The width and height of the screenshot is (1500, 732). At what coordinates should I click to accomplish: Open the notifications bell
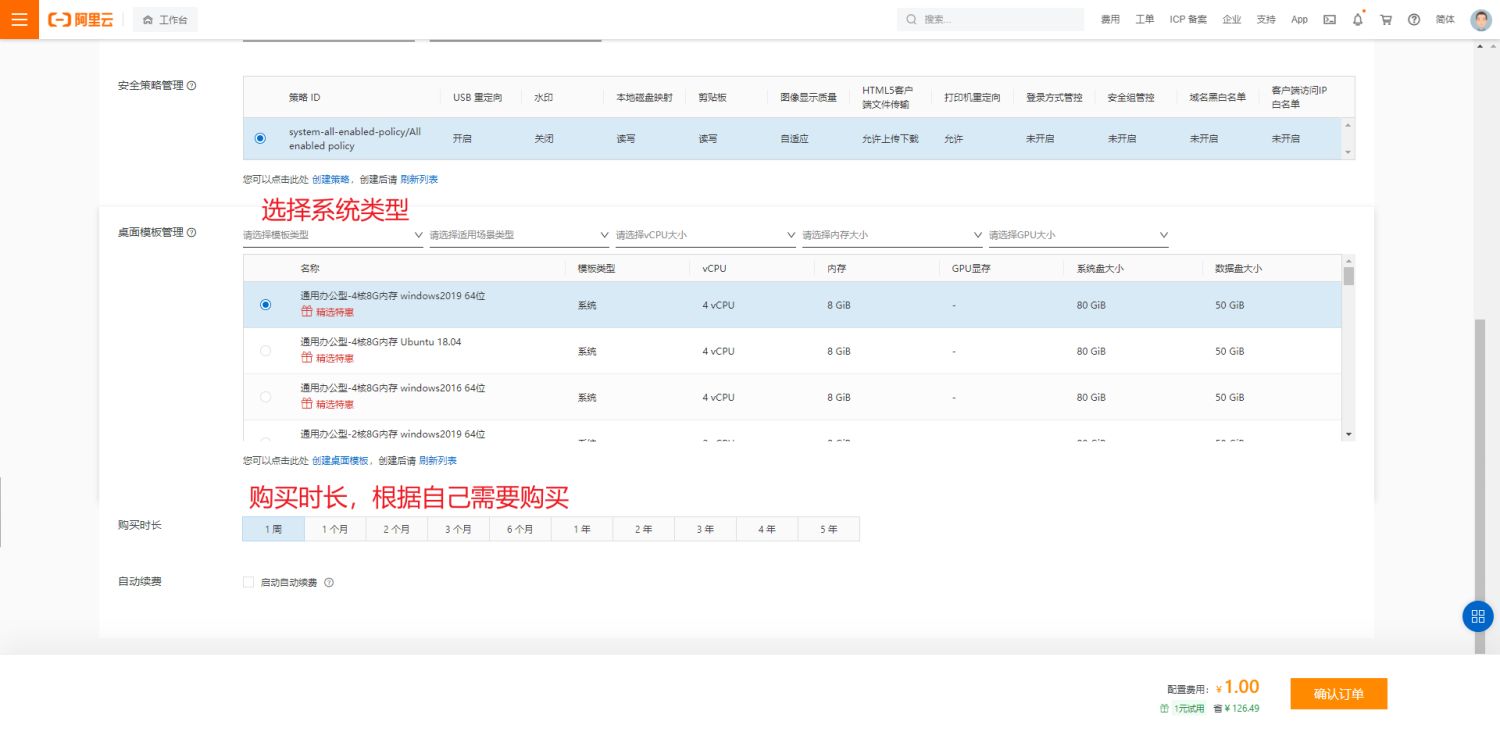tap(1357, 19)
